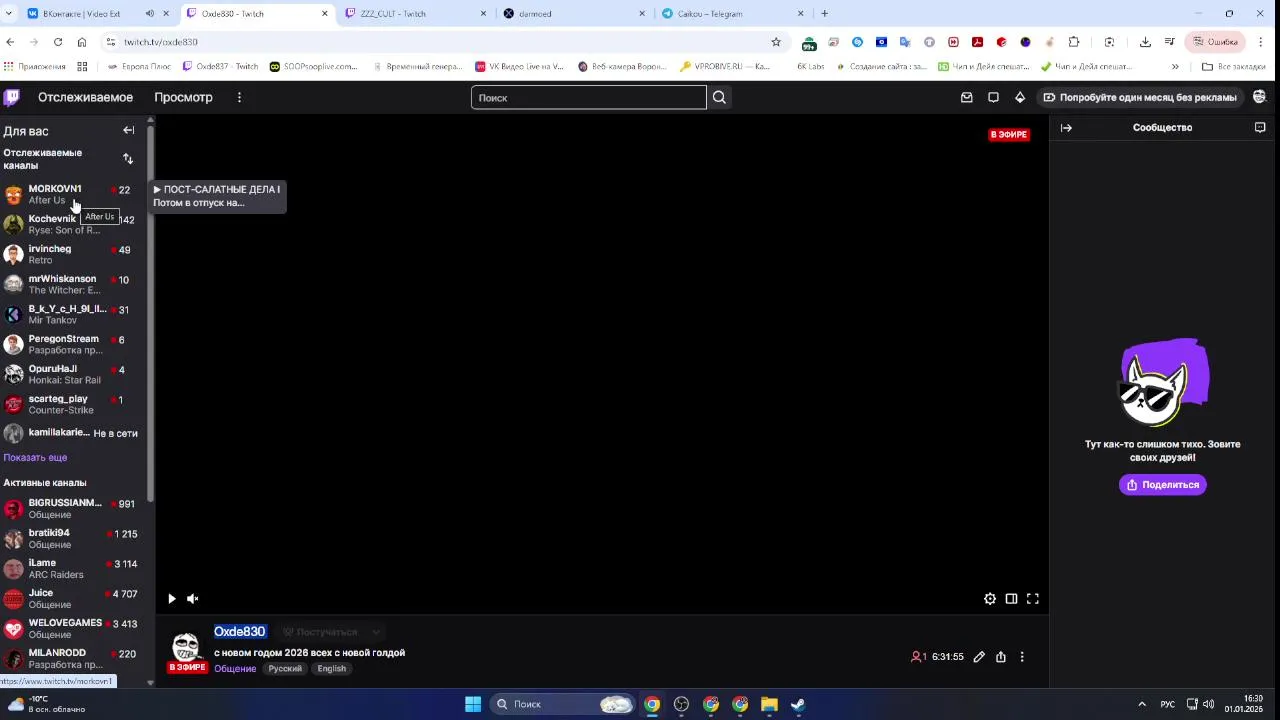Open player settings gear

click(990, 599)
